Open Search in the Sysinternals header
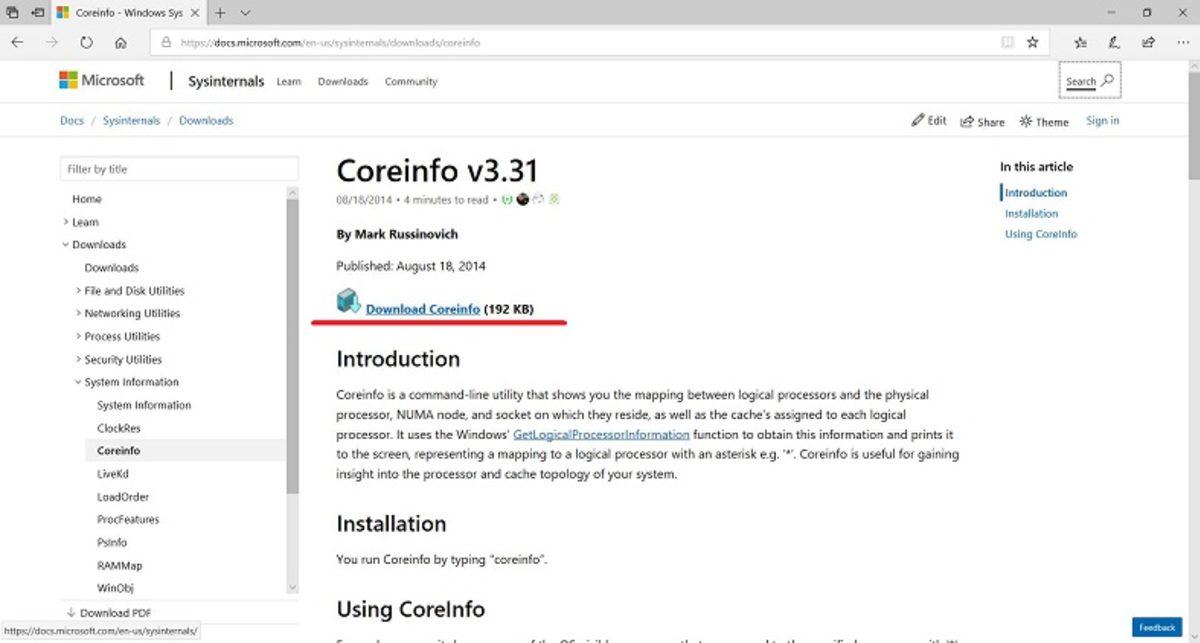Screen dimensions: 1200x643 tap(1089, 80)
